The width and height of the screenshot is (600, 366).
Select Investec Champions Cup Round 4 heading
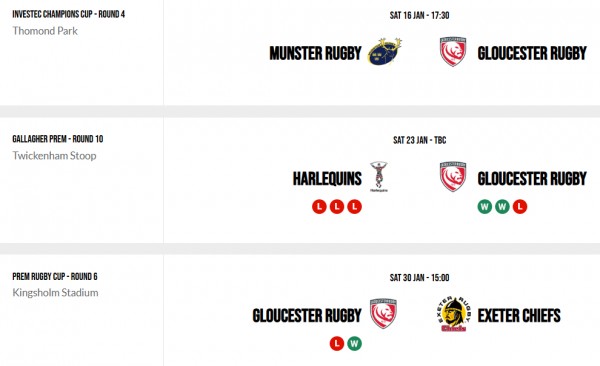(68, 14)
